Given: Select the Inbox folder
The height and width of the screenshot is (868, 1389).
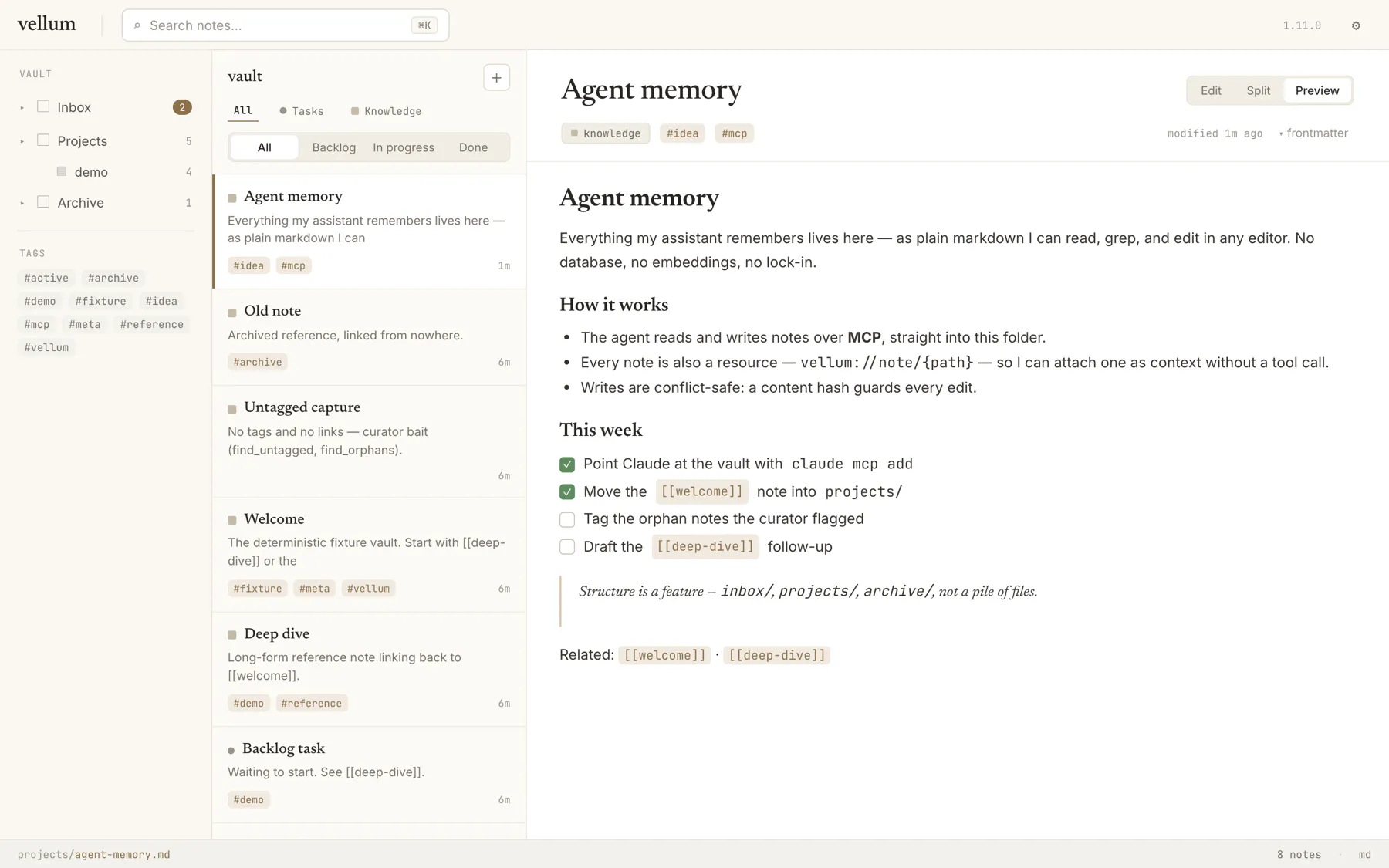Looking at the screenshot, I should 106,107.
